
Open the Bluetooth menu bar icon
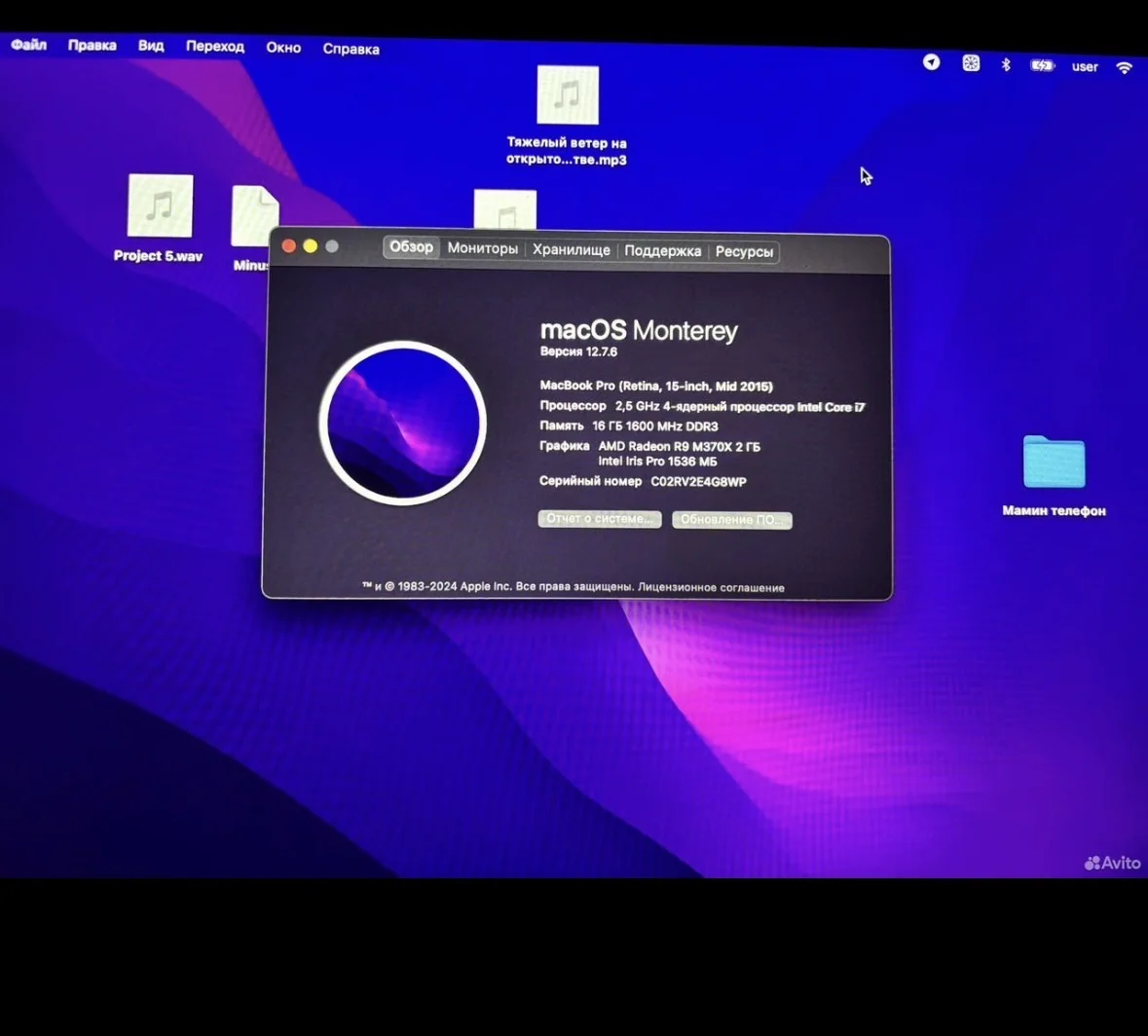[1006, 64]
